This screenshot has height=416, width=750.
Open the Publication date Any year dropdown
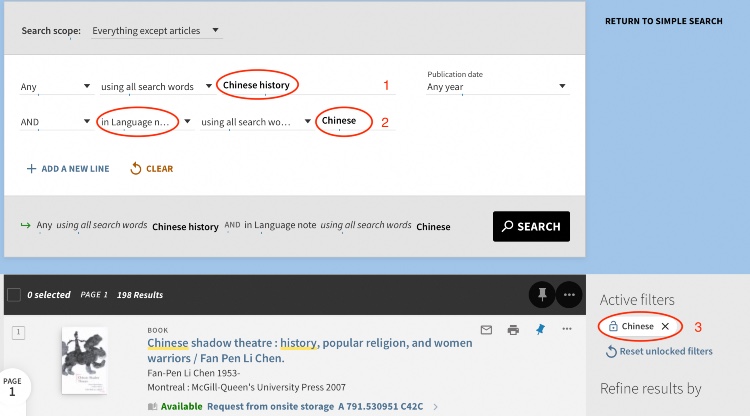coord(497,87)
